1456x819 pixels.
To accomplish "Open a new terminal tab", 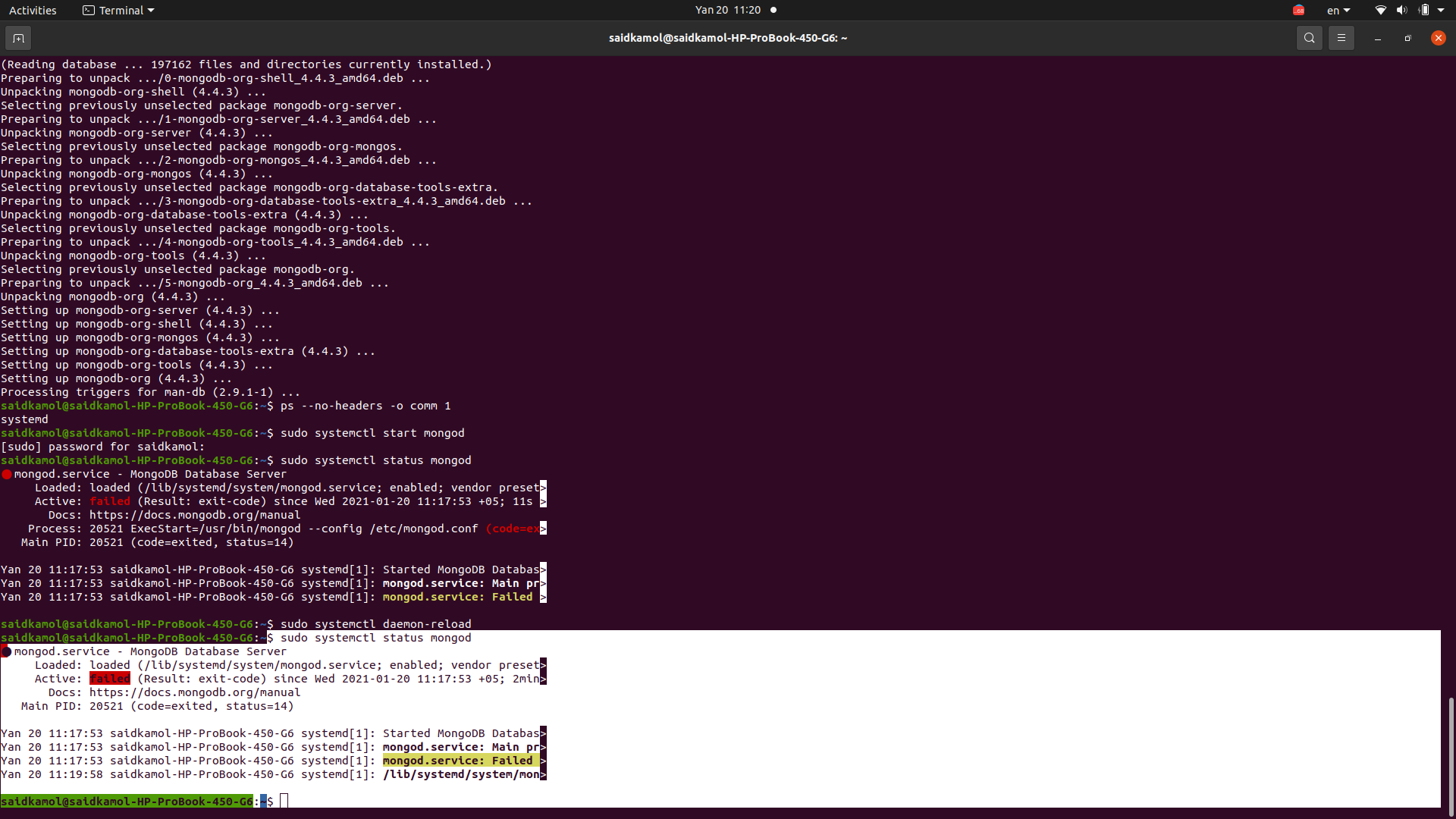I will tap(18, 38).
